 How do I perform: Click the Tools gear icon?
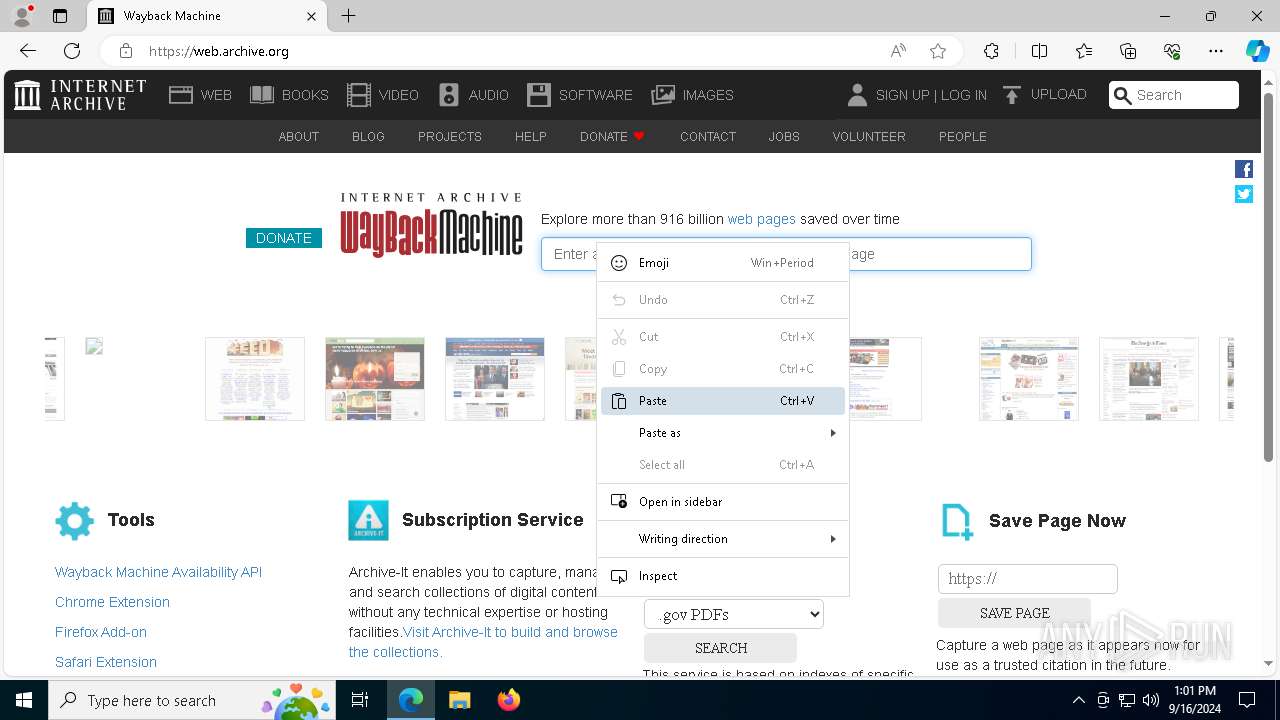tap(74, 521)
